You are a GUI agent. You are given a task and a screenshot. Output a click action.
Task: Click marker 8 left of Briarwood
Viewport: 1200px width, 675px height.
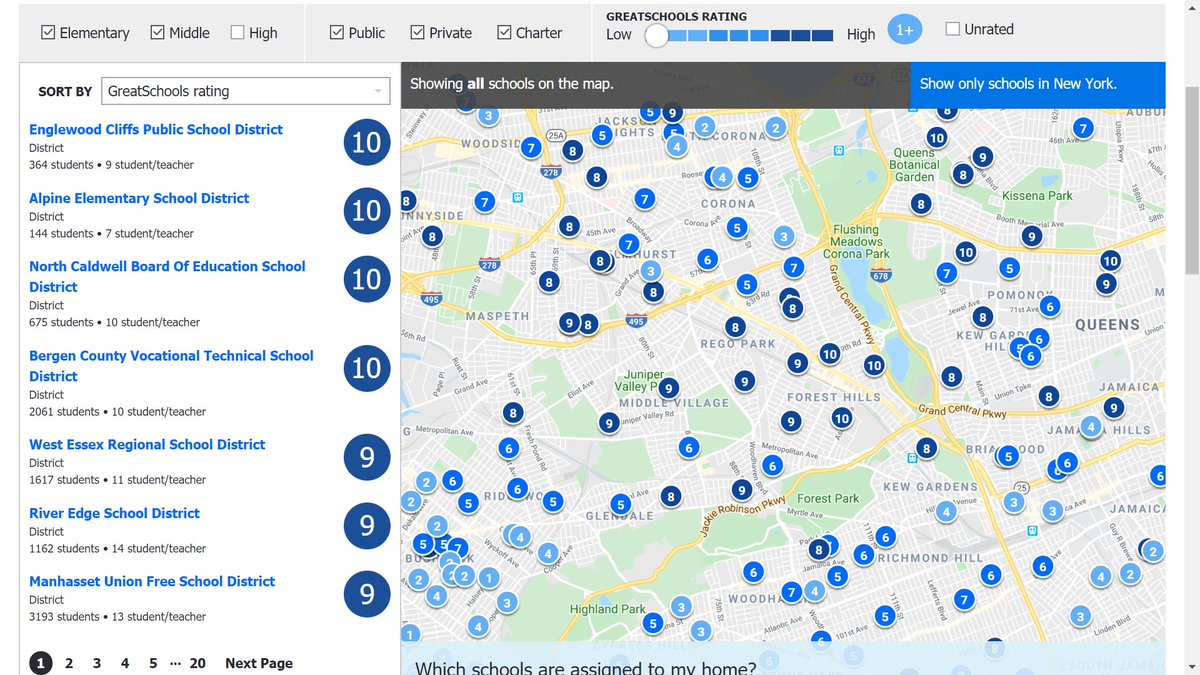pos(927,449)
